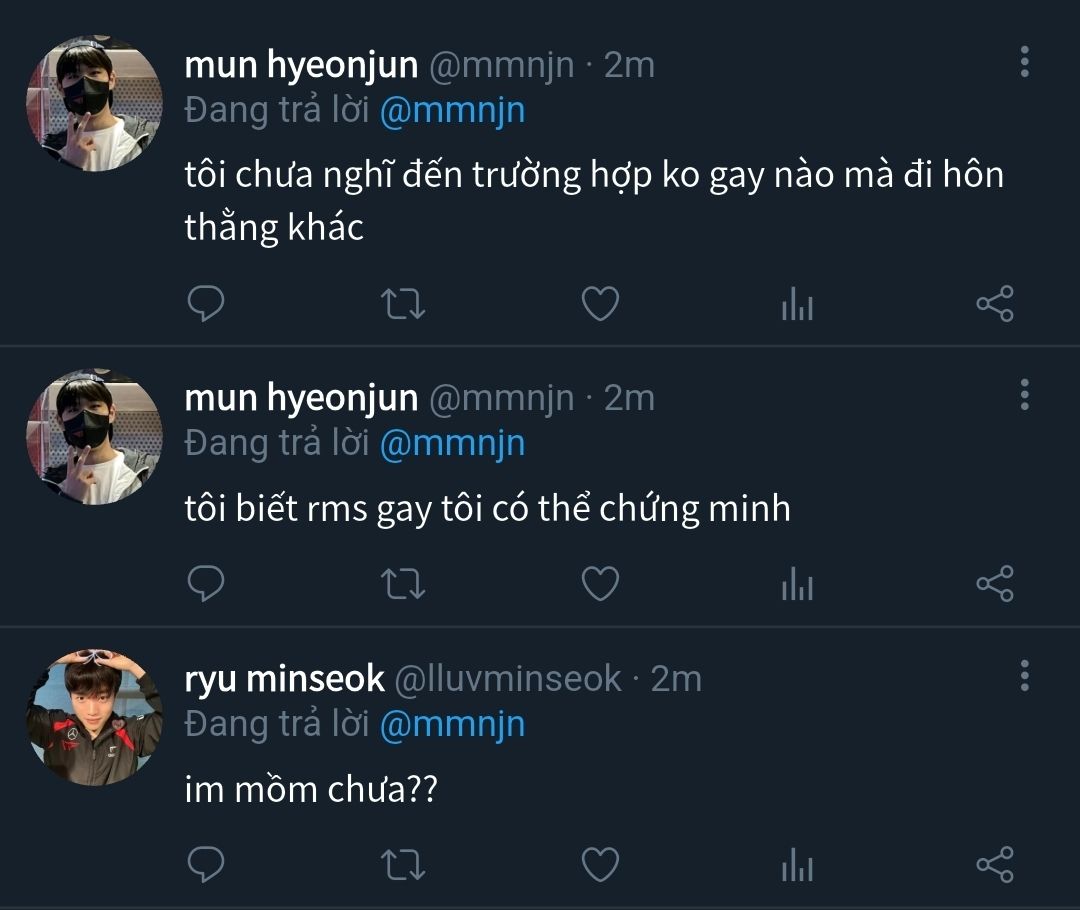Image resolution: width=1080 pixels, height=910 pixels.
Task: Like ryu minseok's 'im mồm chưa??' tweet
Action: pos(600,864)
